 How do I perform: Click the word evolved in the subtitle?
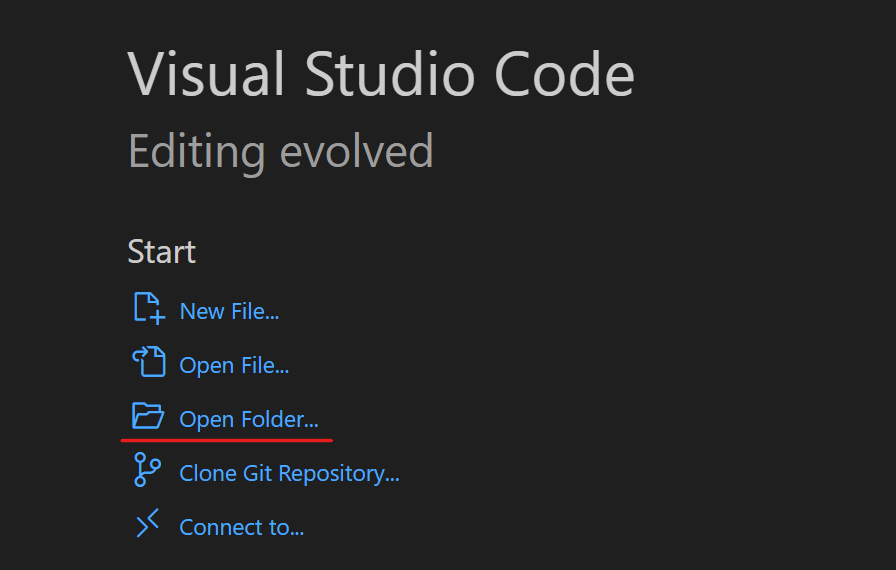tap(357, 151)
